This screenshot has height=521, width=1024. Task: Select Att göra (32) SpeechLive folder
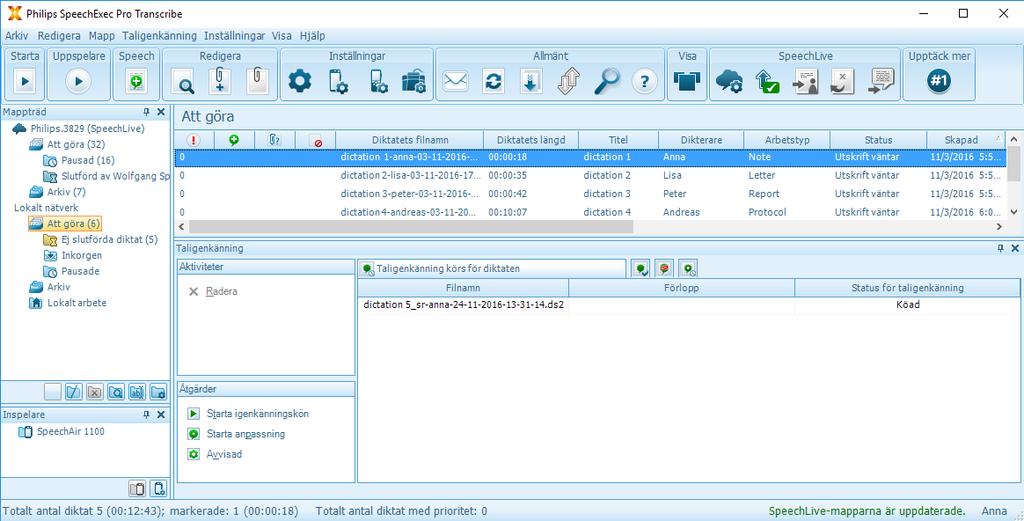coord(67,144)
